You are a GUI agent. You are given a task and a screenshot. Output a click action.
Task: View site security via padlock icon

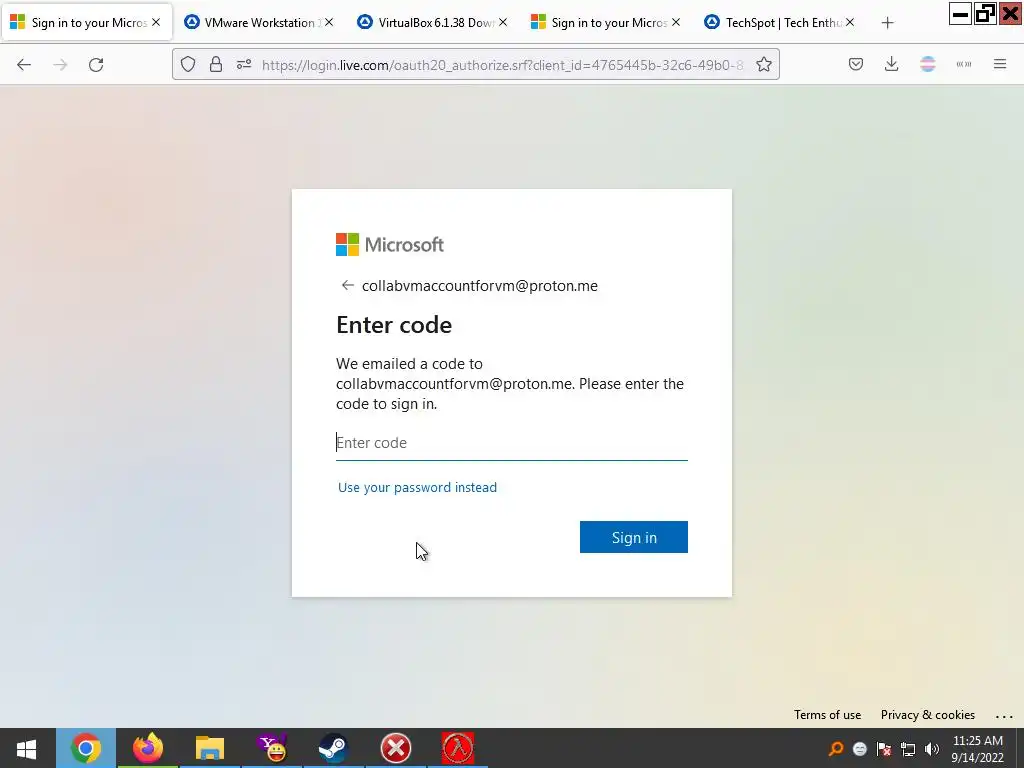(216, 64)
